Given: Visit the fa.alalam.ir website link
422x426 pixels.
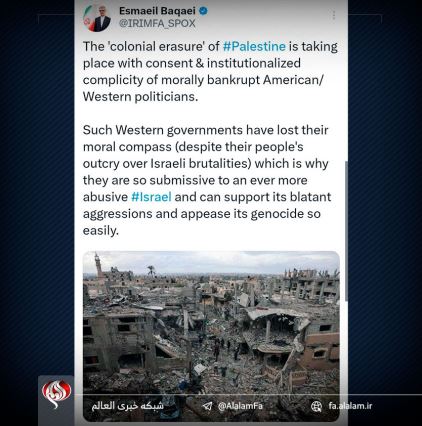Looking at the screenshot, I should pyautogui.click(x=350, y=406).
